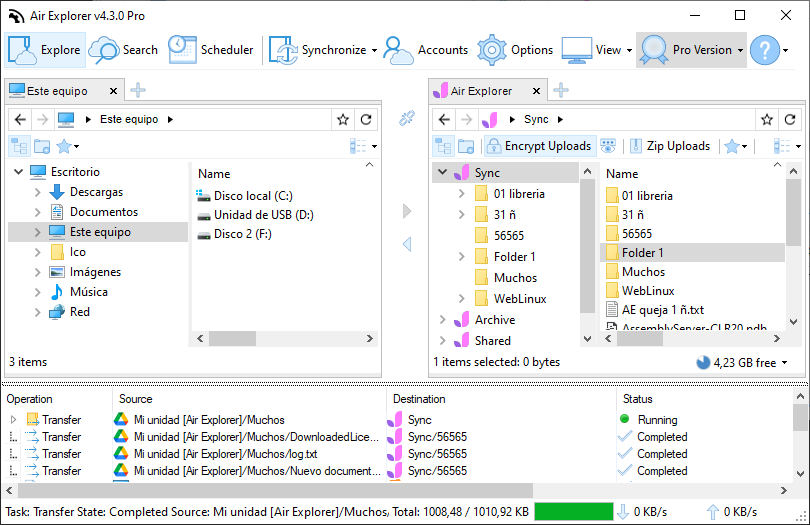
Task: Go back in left pane
Action: pyautogui.click(x=20, y=120)
